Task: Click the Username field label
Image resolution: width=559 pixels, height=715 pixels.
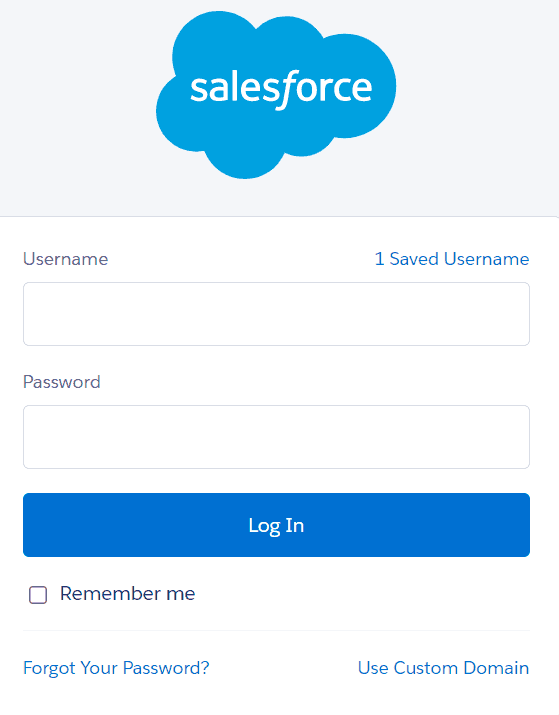Action: tap(66, 259)
